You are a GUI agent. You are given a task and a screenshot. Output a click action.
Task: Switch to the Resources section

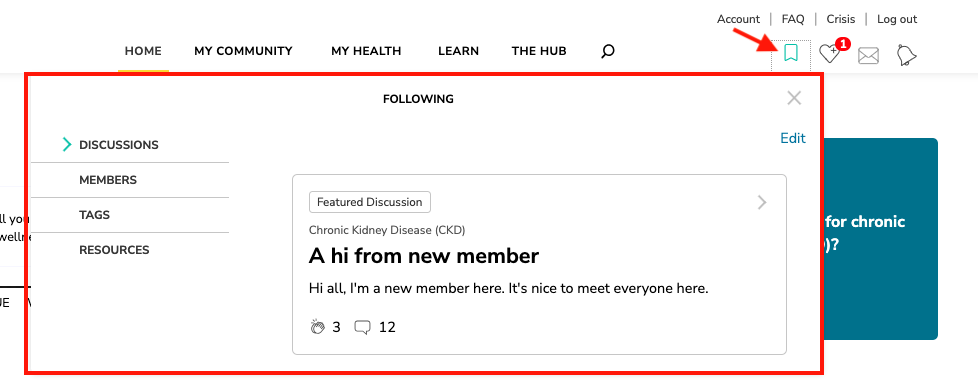(114, 250)
